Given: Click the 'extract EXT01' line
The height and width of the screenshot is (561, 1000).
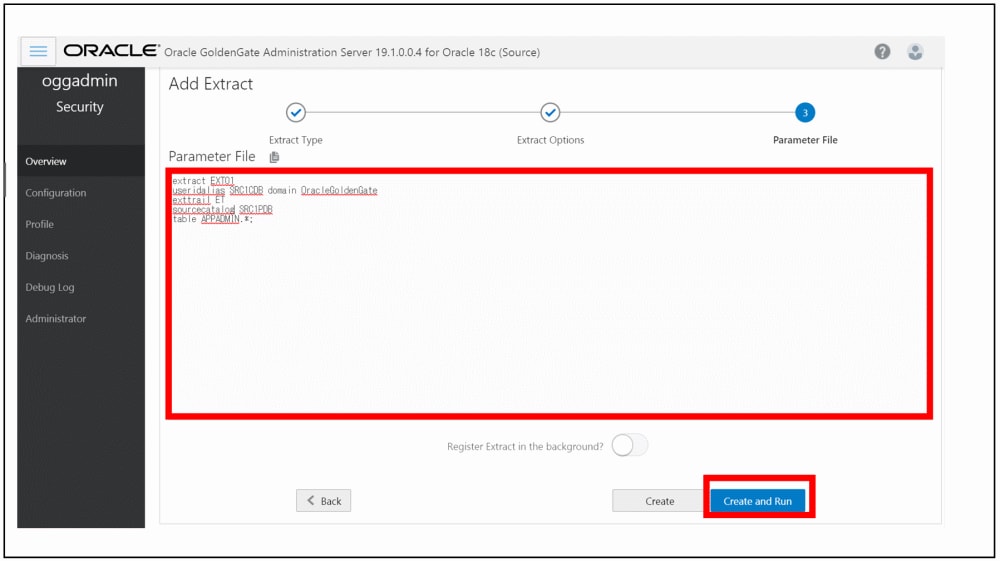Looking at the screenshot, I should (203, 181).
